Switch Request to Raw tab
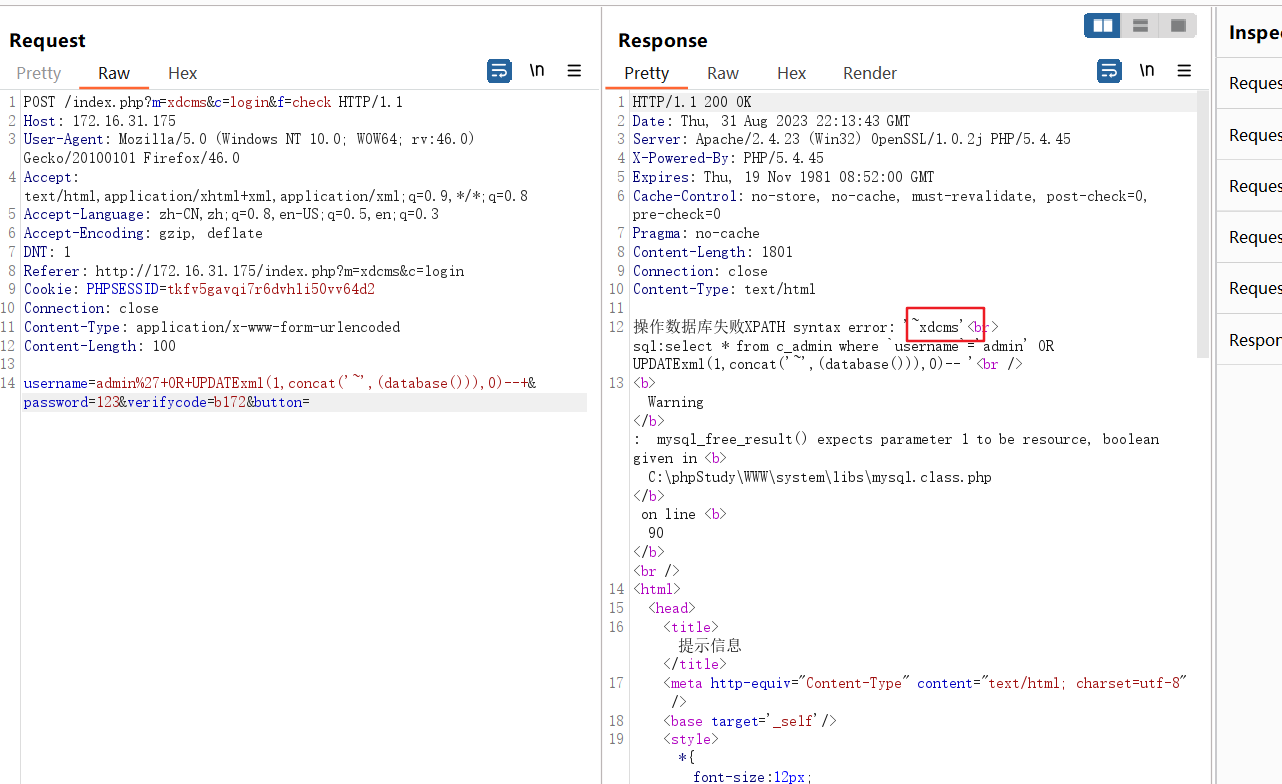The width and height of the screenshot is (1282, 784). tap(114, 73)
